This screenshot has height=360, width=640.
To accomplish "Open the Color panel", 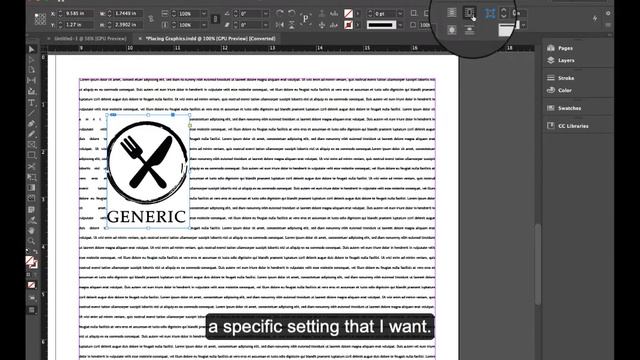I will click(559, 90).
